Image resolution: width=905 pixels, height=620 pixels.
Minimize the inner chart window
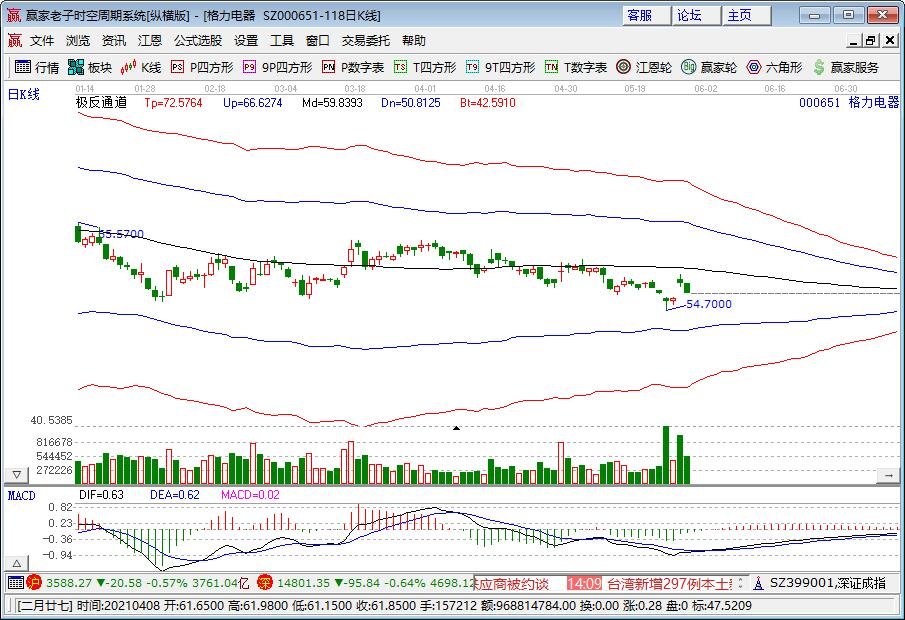[x=854, y=40]
